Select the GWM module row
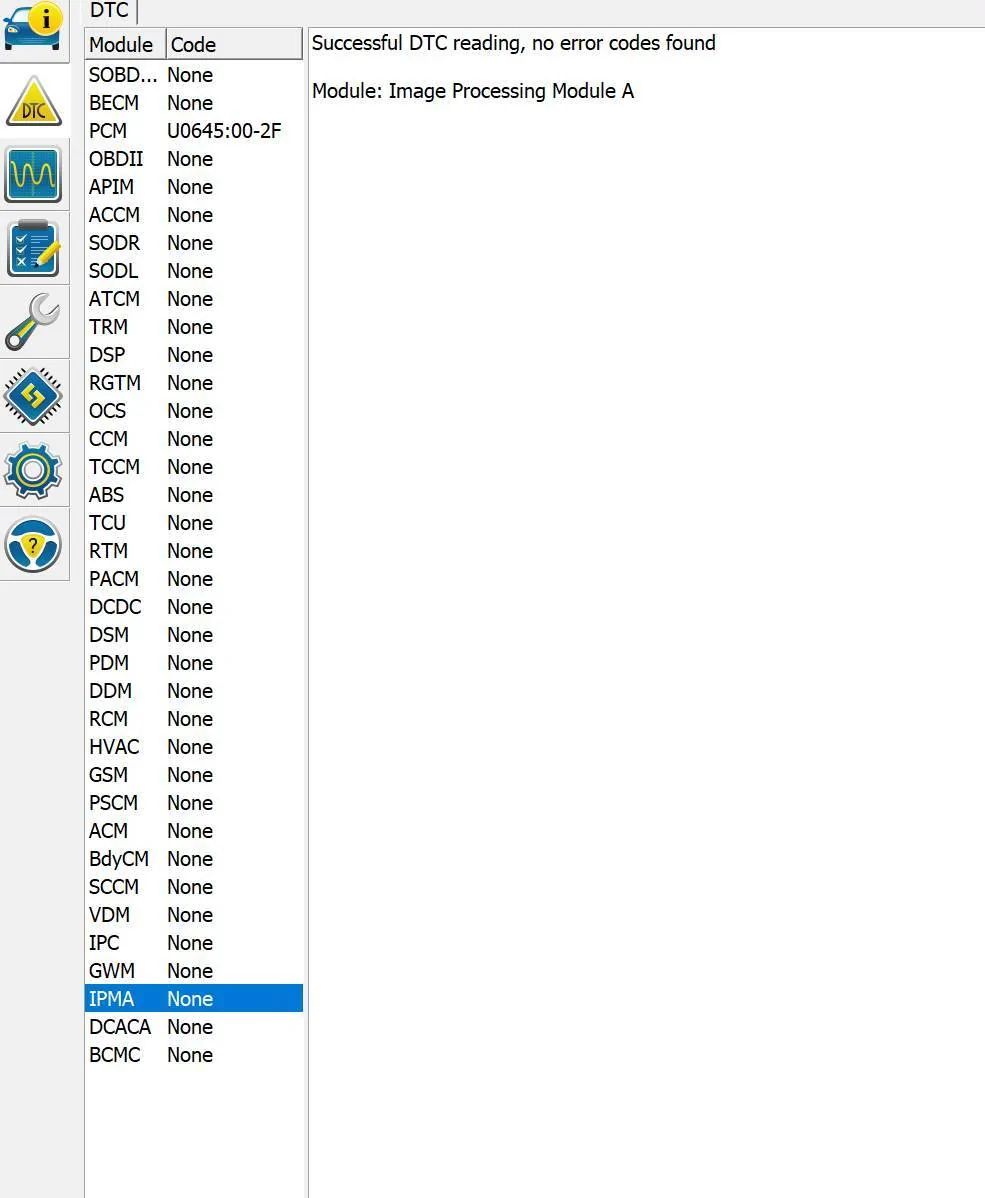985x1198 pixels. tap(193, 971)
